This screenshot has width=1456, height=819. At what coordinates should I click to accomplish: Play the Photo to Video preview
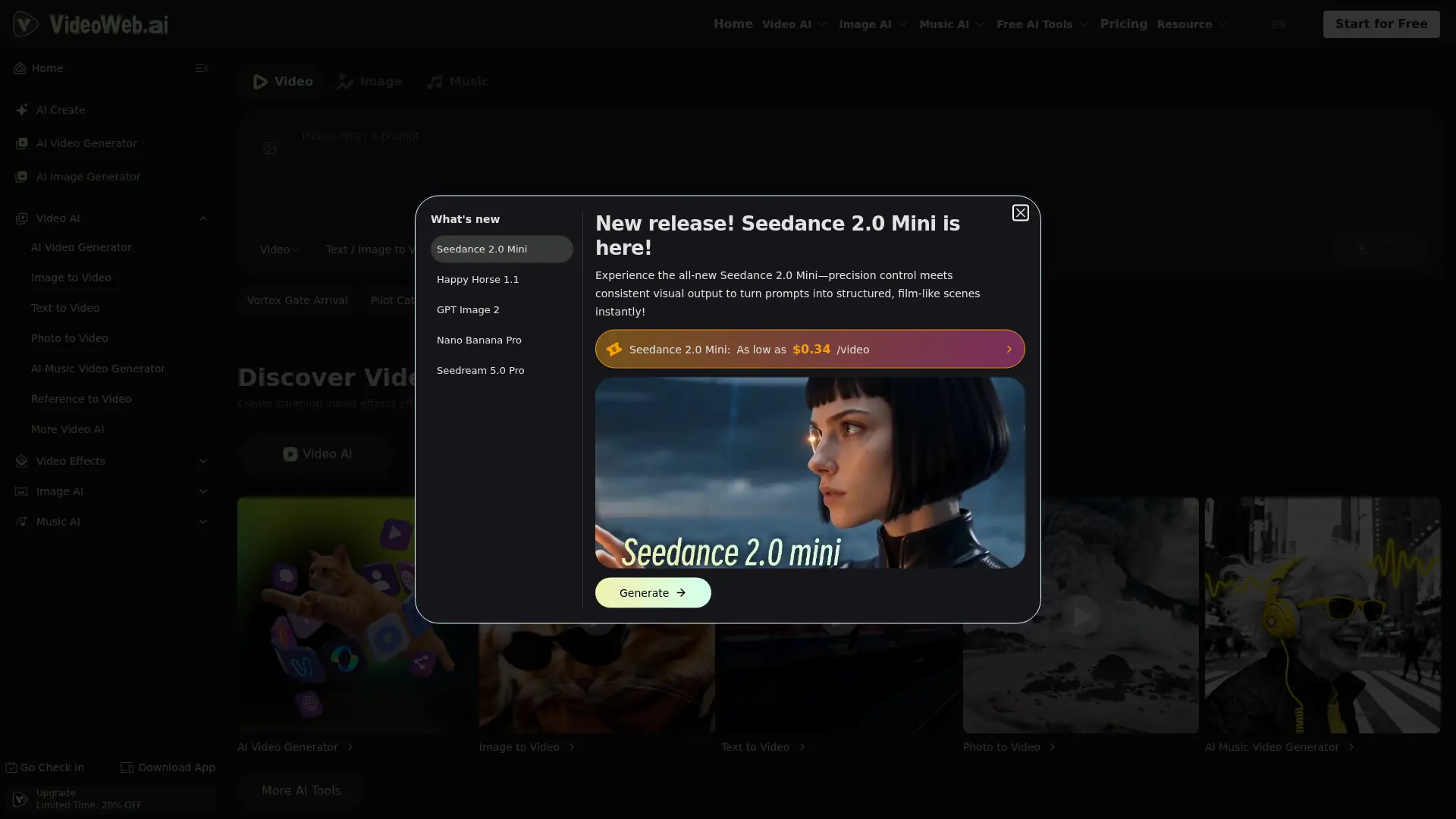pyautogui.click(x=1081, y=615)
